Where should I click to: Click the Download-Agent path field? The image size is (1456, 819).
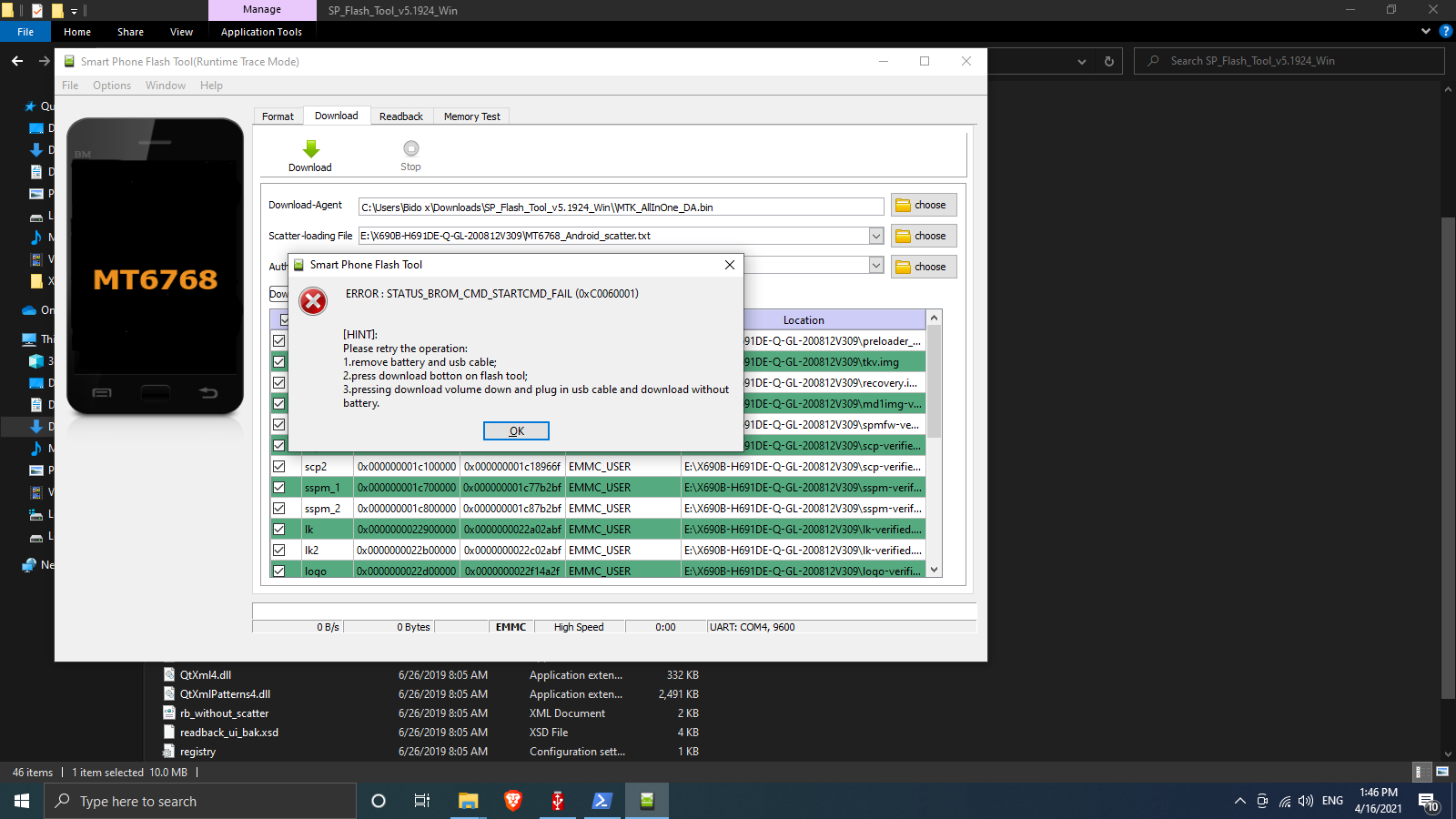622,207
